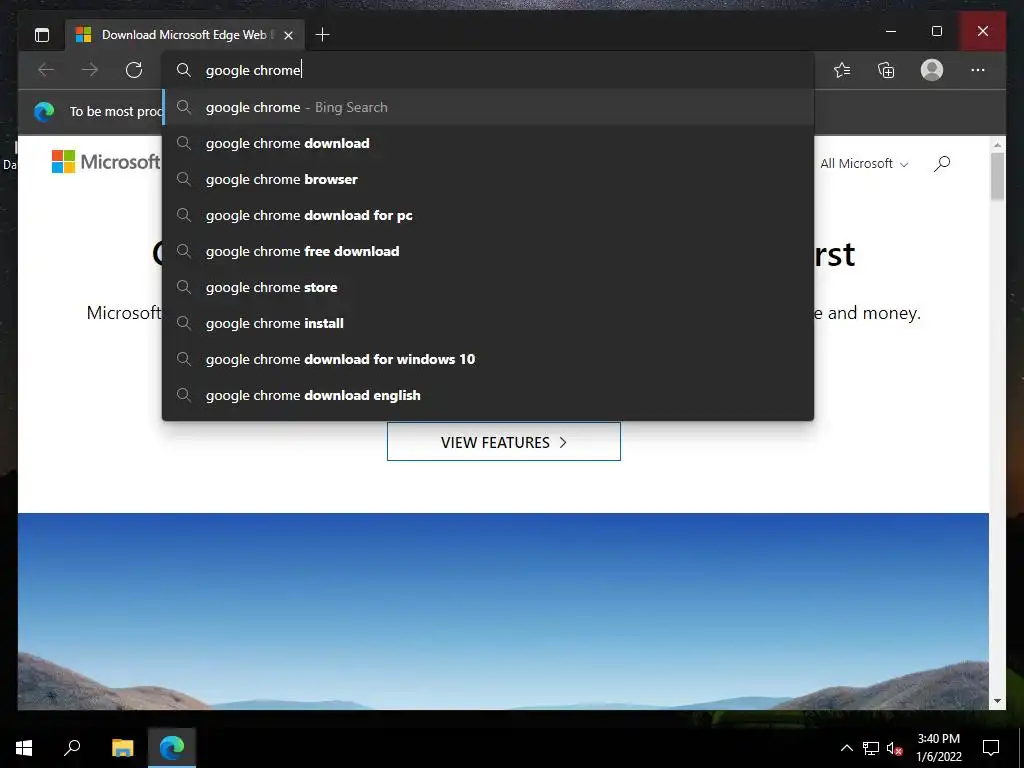This screenshot has height=768, width=1024.
Task: Open Settings and more ellipsis menu
Action: [x=978, y=70]
